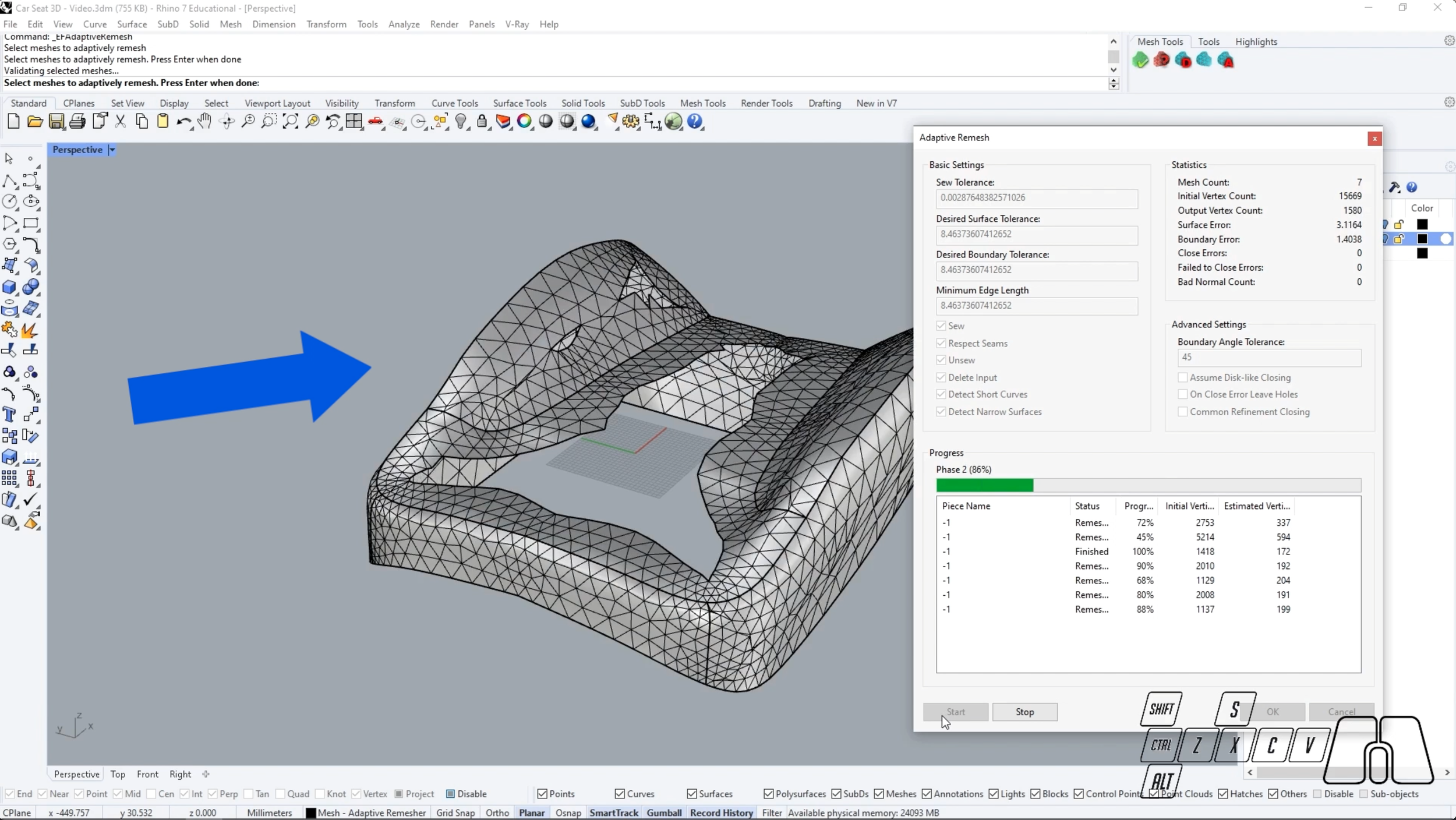This screenshot has height=820, width=1456.
Task: Click the light bulb Hide objects icon
Action: pyautogui.click(x=461, y=122)
